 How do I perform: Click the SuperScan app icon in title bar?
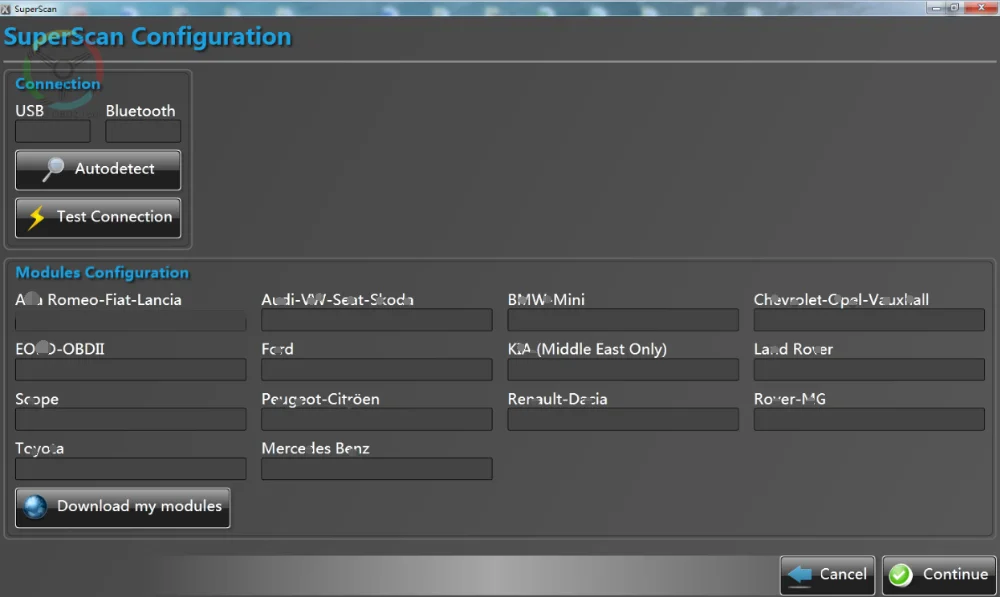pos(6,9)
